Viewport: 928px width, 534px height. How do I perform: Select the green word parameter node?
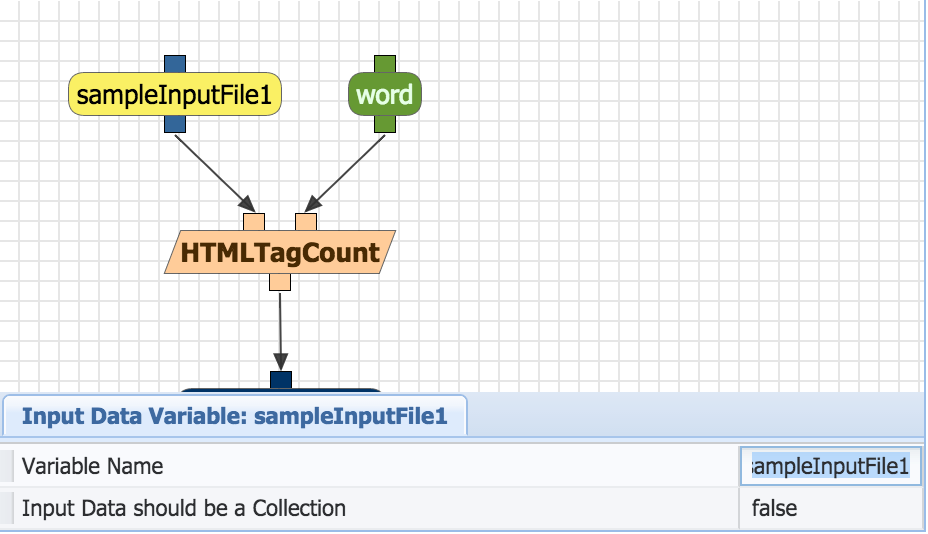click(385, 95)
